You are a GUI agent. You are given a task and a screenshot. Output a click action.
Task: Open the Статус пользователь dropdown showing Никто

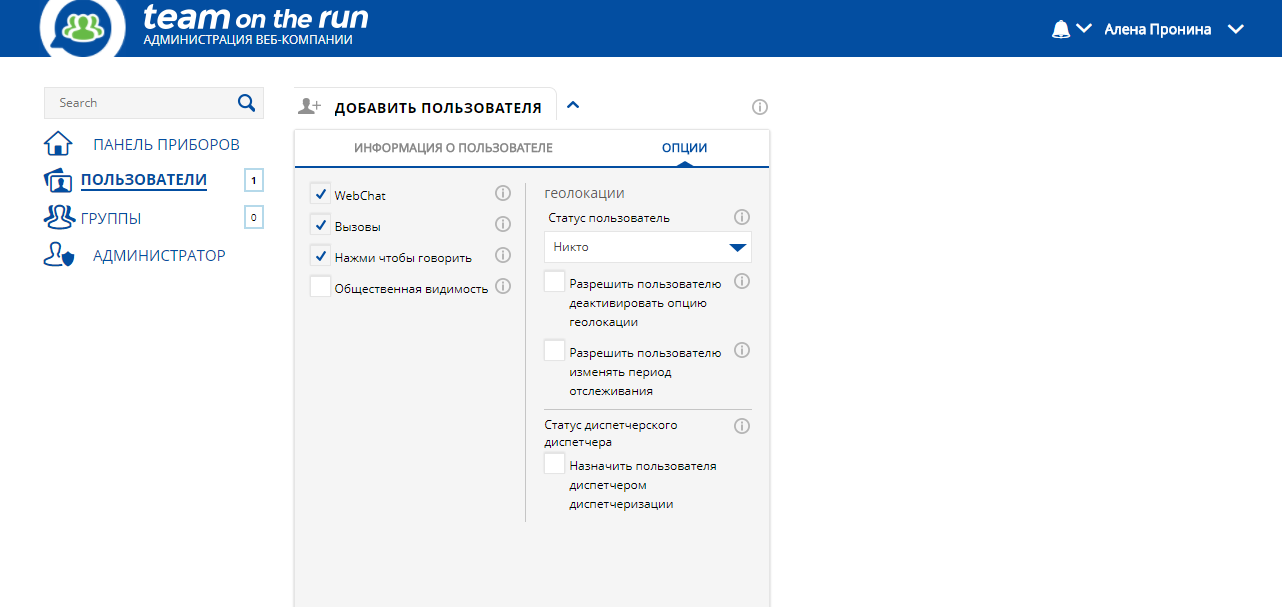pyautogui.click(x=647, y=247)
